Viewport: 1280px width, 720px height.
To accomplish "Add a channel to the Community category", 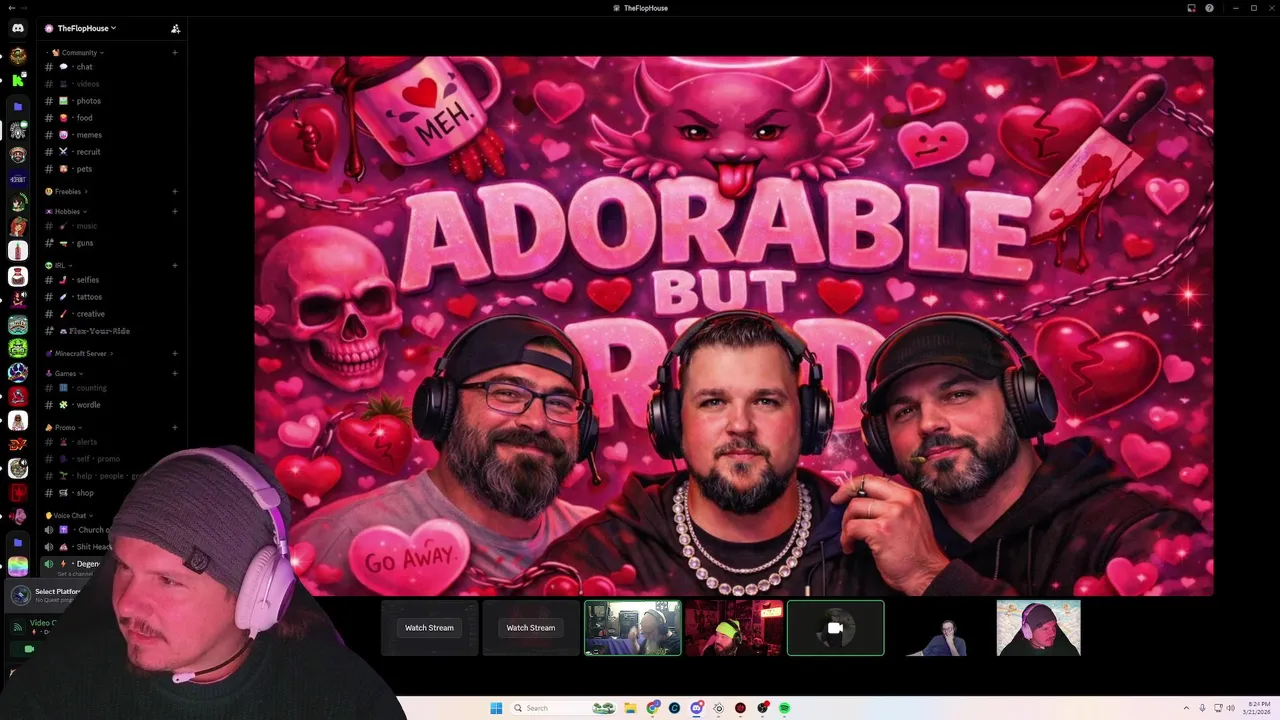I will (175, 53).
